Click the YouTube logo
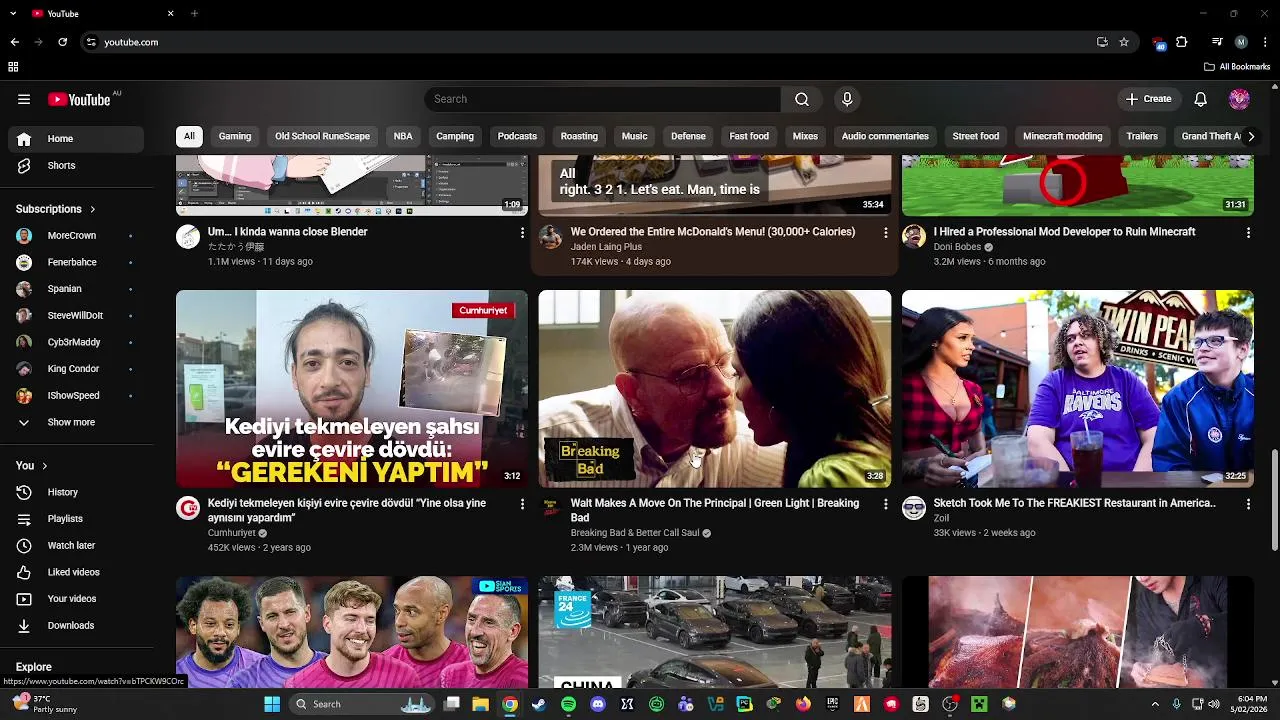The image size is (1280, 720). tap(80, 99)
